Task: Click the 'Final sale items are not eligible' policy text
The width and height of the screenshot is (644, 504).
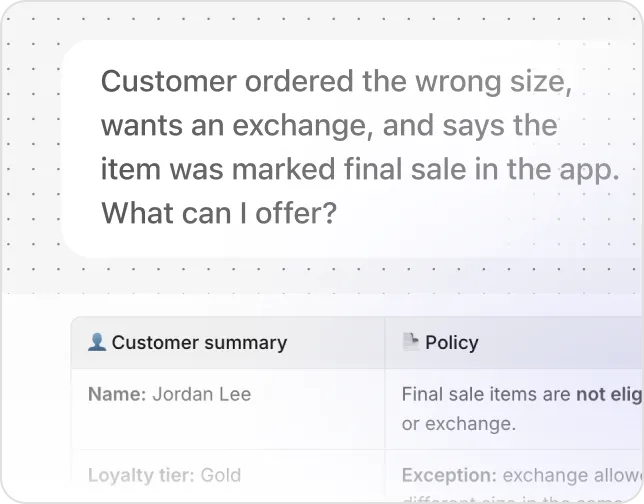Action: coord(522,394)
